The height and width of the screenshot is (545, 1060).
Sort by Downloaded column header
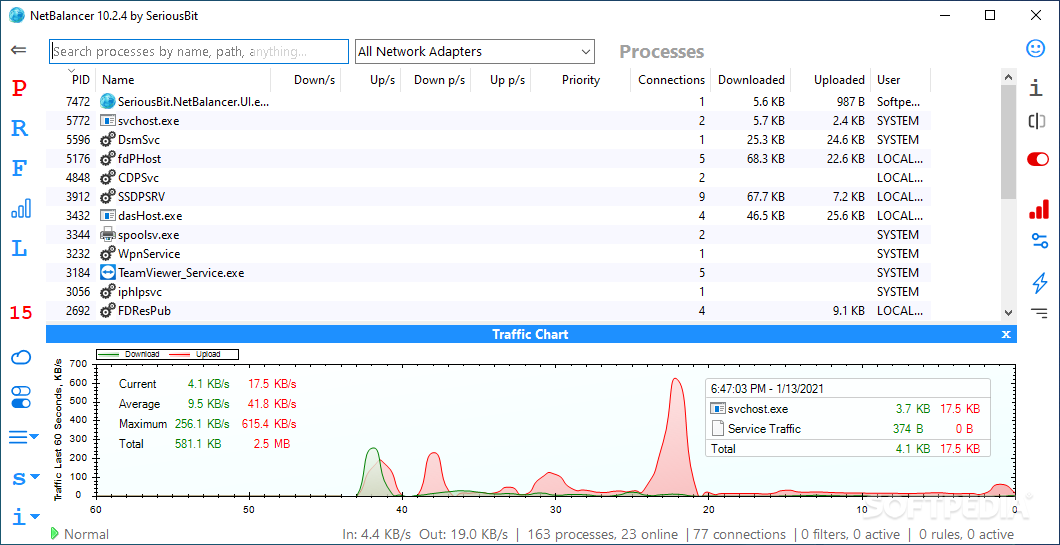click(751, 80)
